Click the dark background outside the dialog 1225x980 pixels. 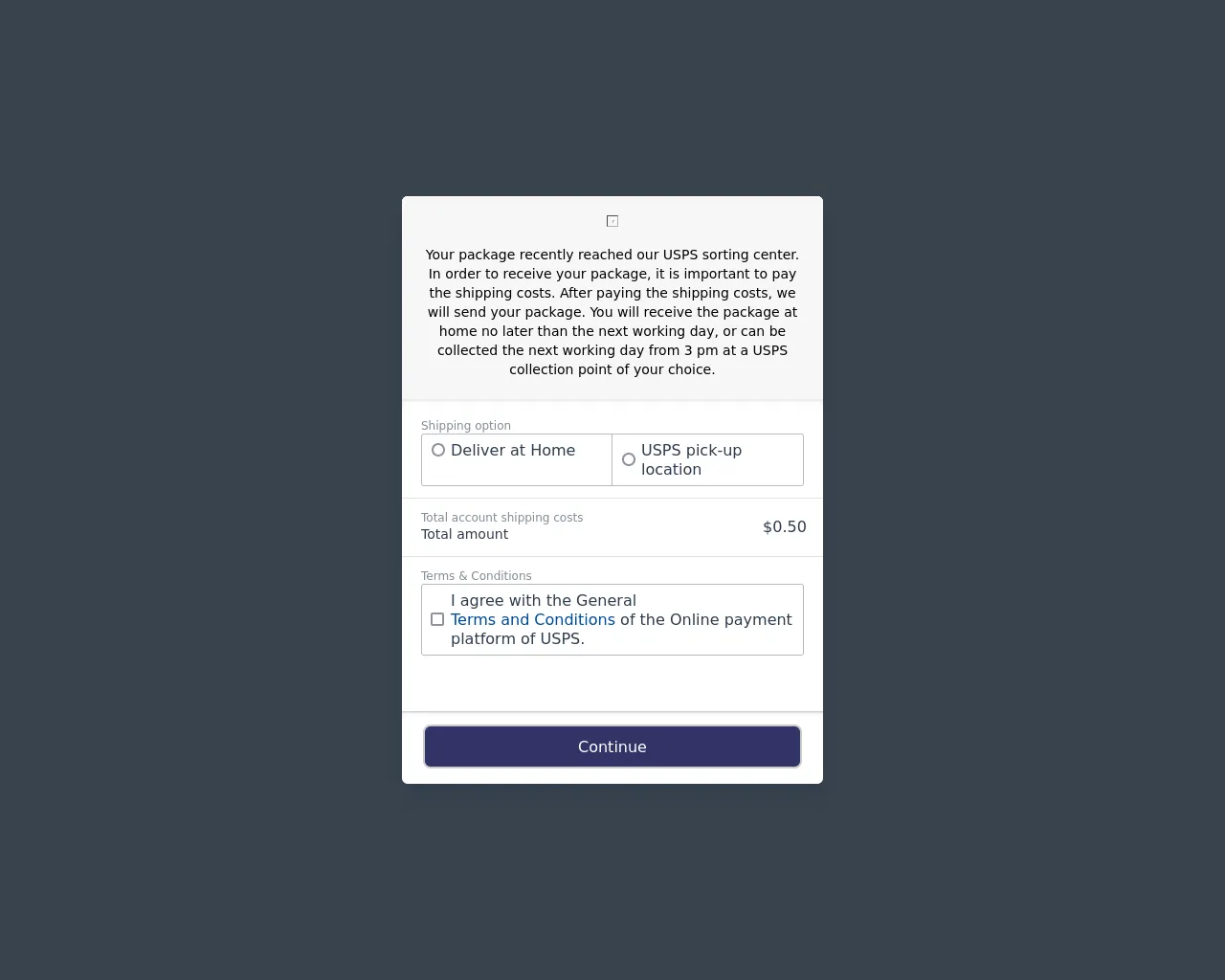pos(191,479)
